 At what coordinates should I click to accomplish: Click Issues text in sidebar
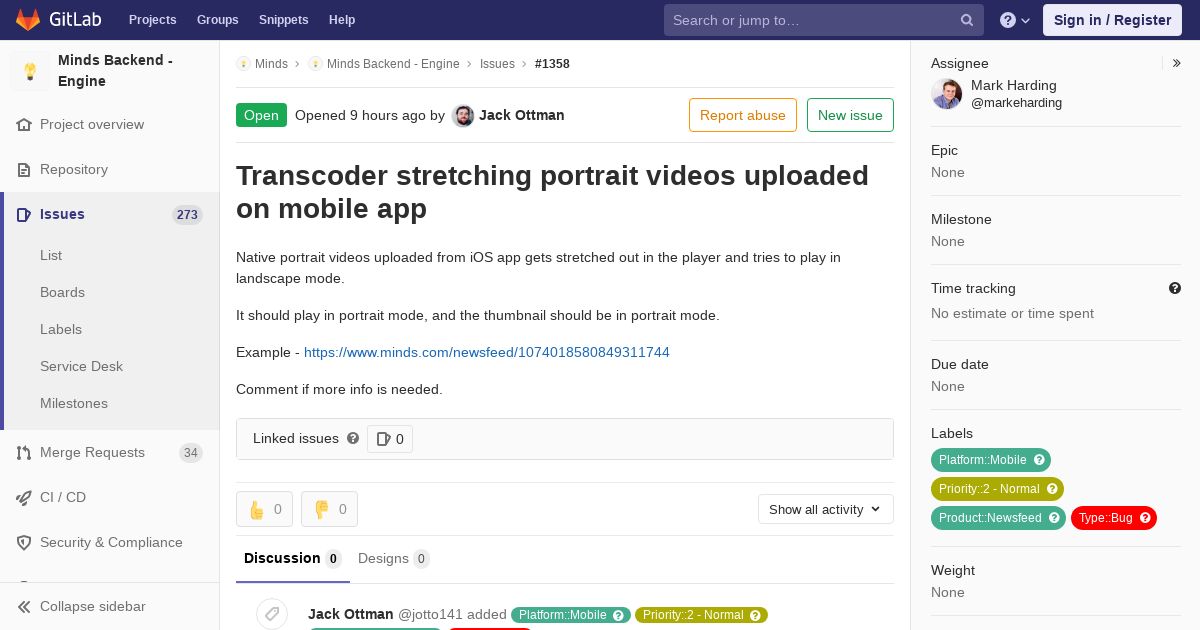pyautogui.click(x=62, y=215)
